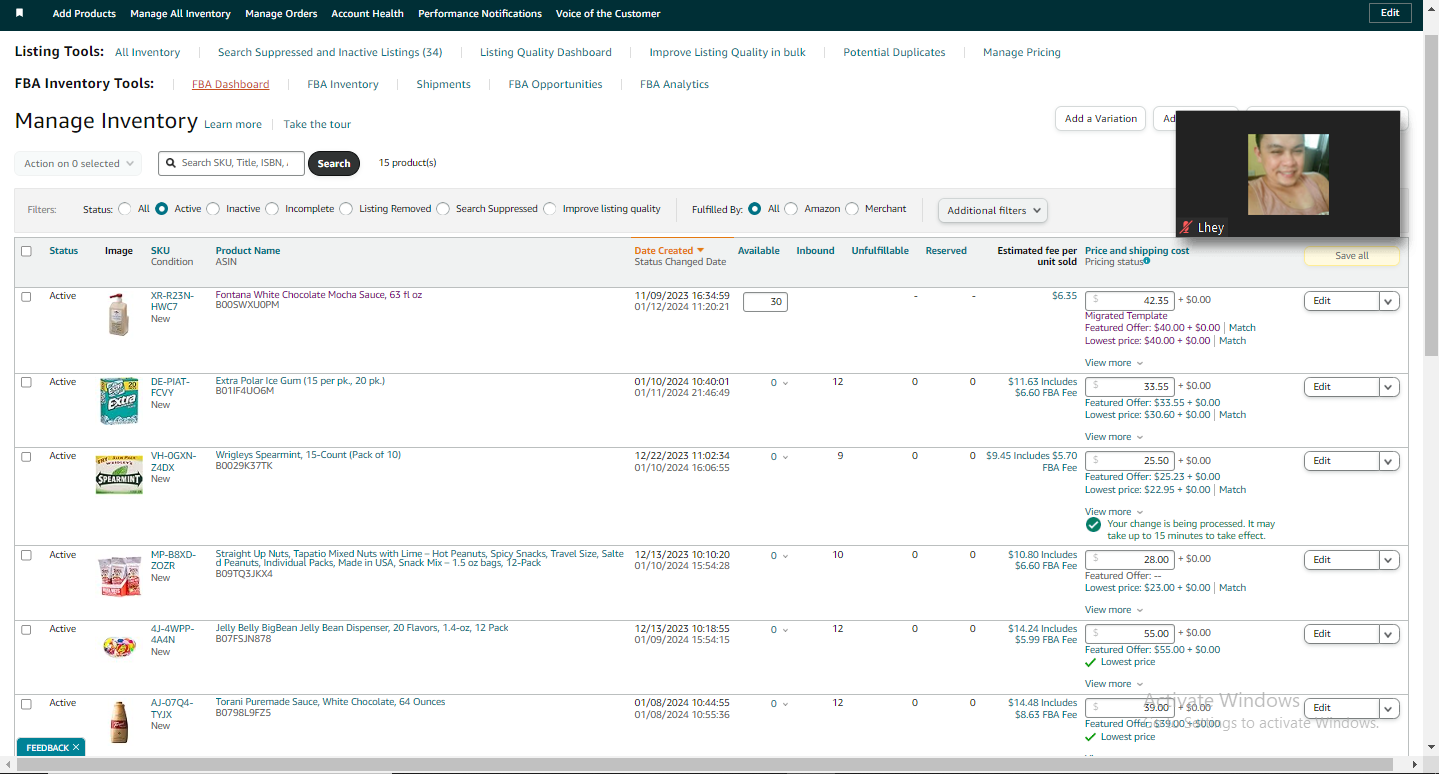Click the muted microphone icon beside Lhey
1439x774 pixels.
1186,228
